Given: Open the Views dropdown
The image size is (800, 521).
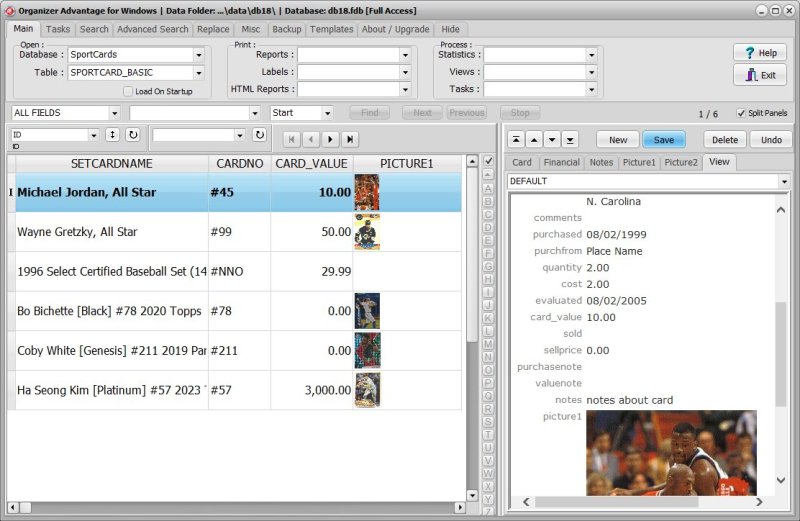Looking at the screenshot, I should click(591, 72).
